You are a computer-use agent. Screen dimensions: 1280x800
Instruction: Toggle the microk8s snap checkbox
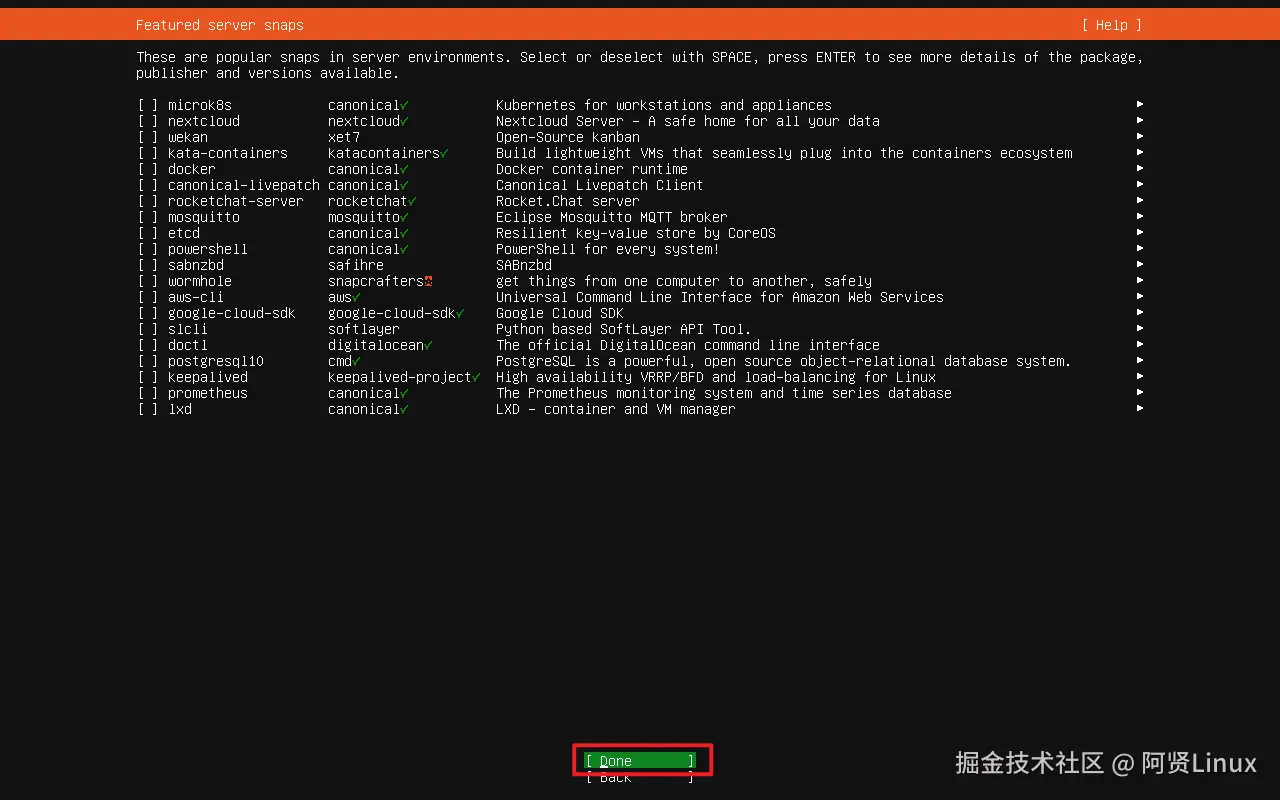148,105
